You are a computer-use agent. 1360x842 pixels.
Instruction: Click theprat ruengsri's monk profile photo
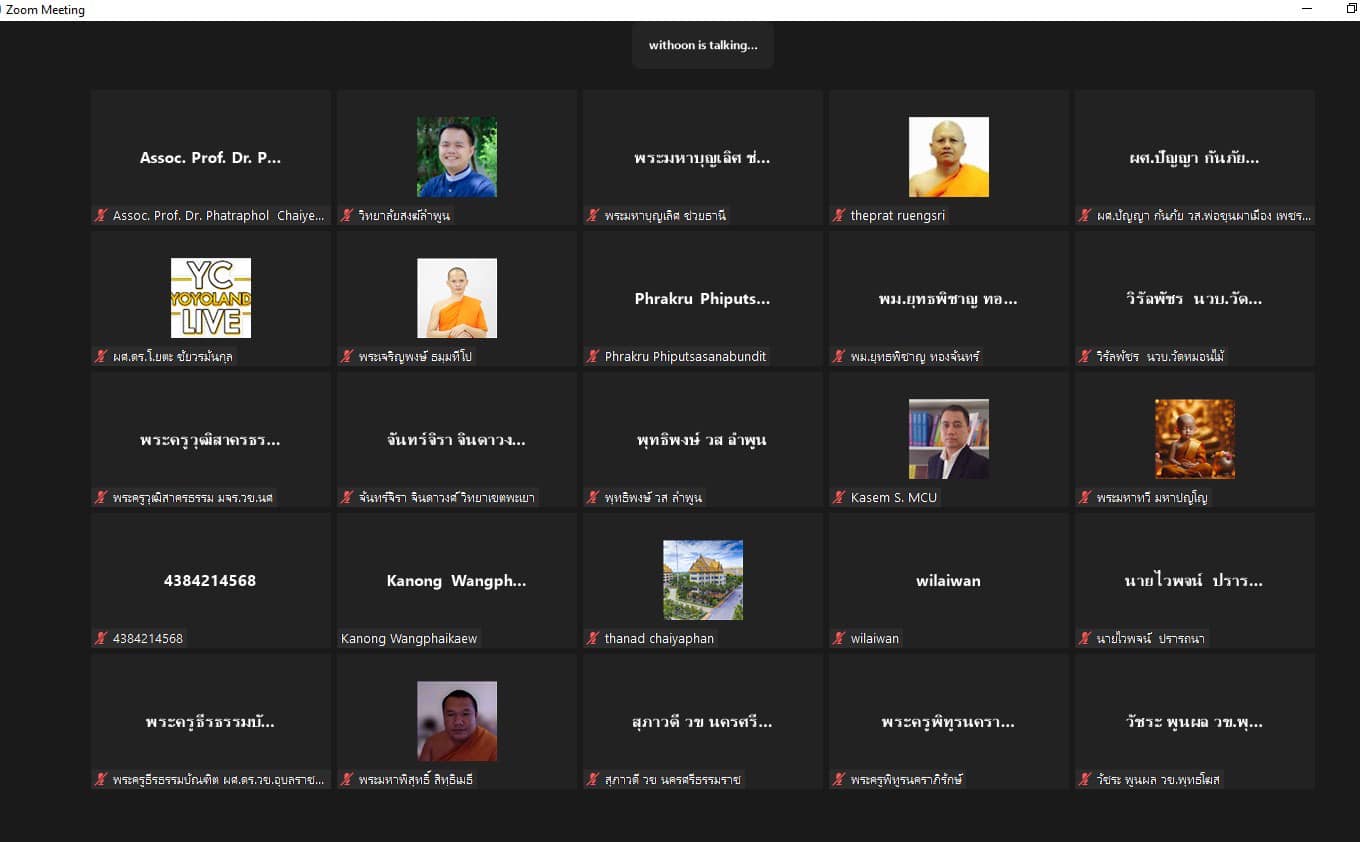click(948, 157)
